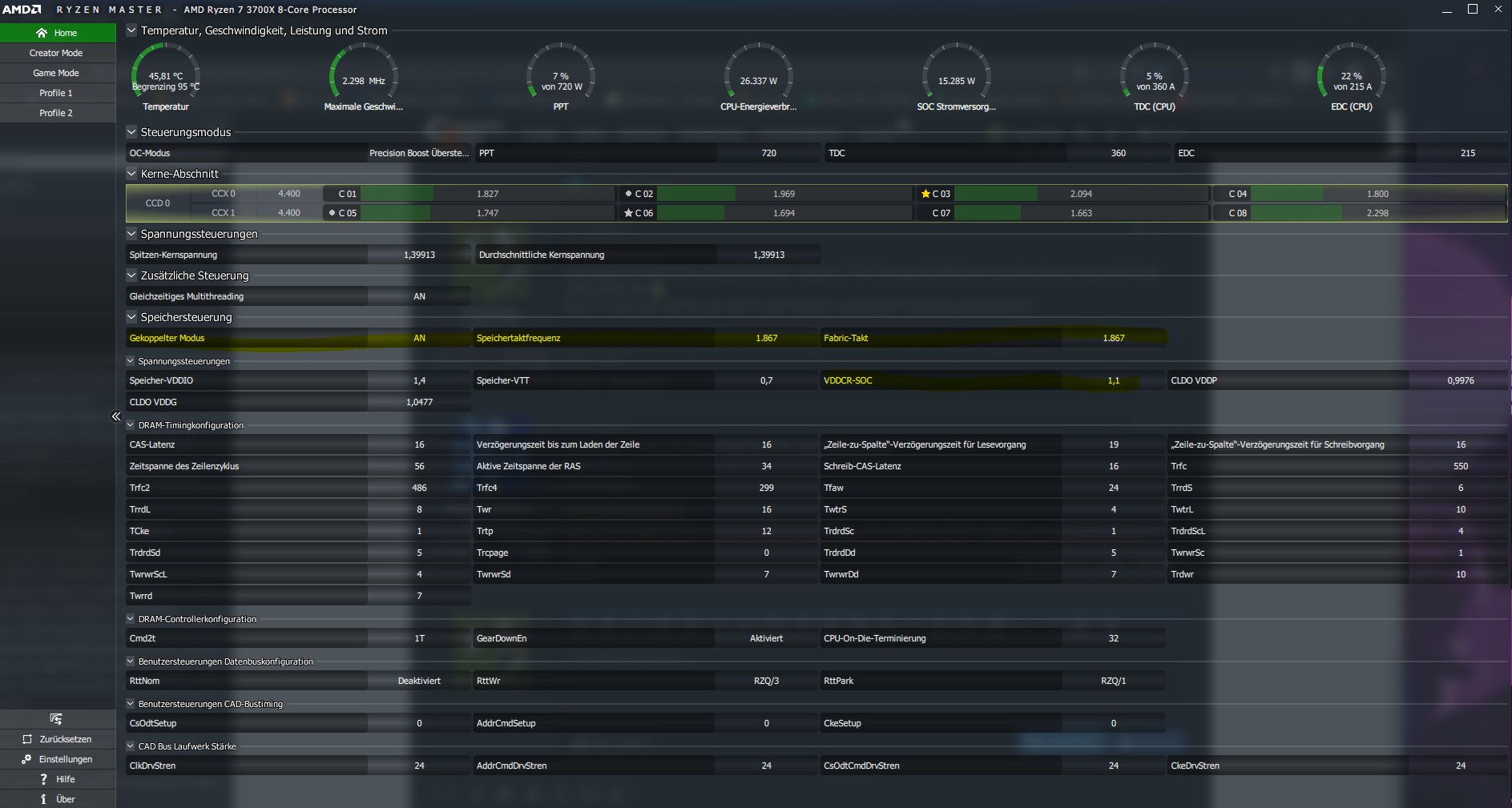The image size is (1512, 808).
Task: Click the TDC limit value 360
Action: [1119, 153]
